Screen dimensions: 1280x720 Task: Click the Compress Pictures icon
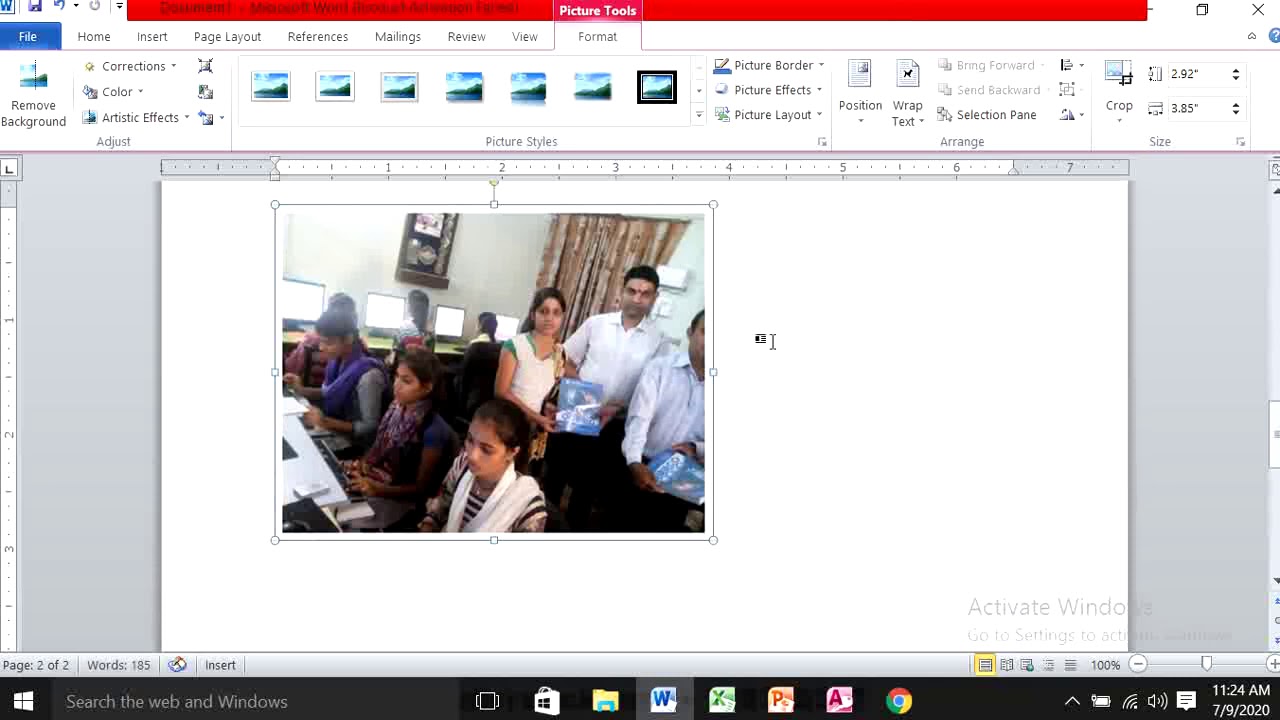pyautogui.click(x=205, y=66)
